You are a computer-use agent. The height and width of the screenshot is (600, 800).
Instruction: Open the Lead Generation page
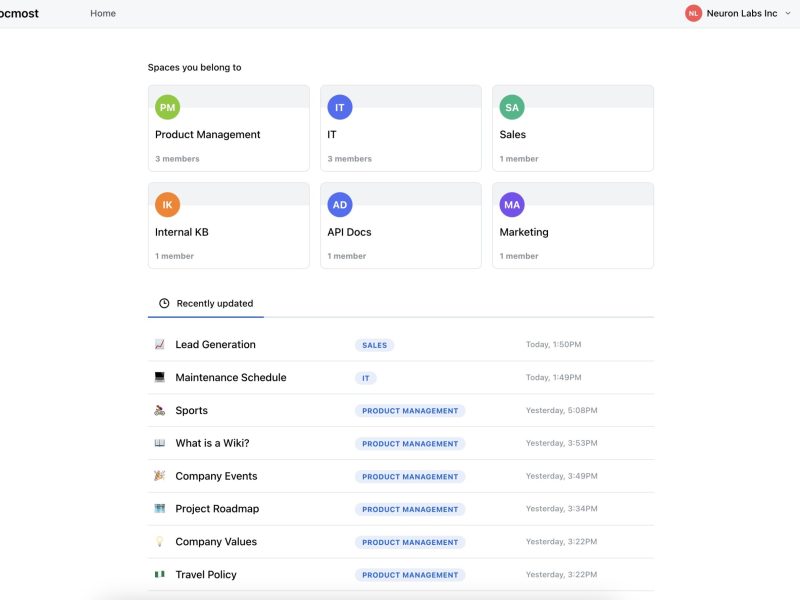[214, 343]
